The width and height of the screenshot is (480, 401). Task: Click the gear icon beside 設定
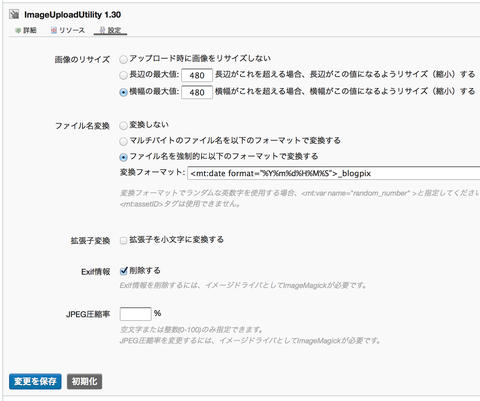tap(103, 30)
